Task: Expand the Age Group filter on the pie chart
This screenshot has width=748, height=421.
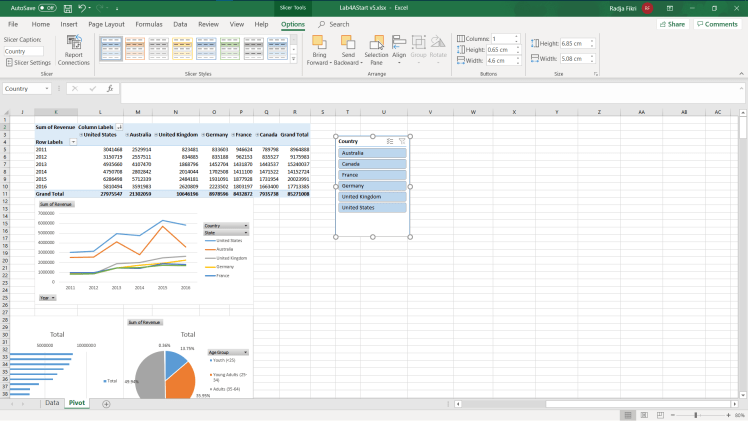Action: [245, 353]
